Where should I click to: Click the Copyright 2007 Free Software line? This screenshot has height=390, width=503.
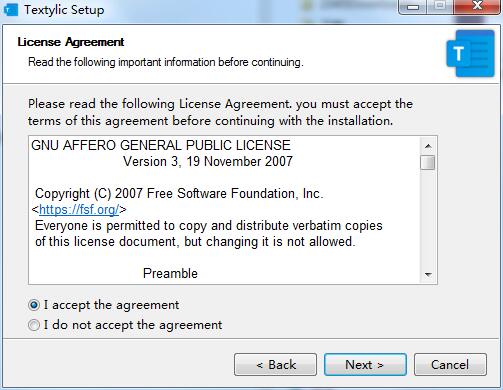pyautogui.click(x=179, y=194)
